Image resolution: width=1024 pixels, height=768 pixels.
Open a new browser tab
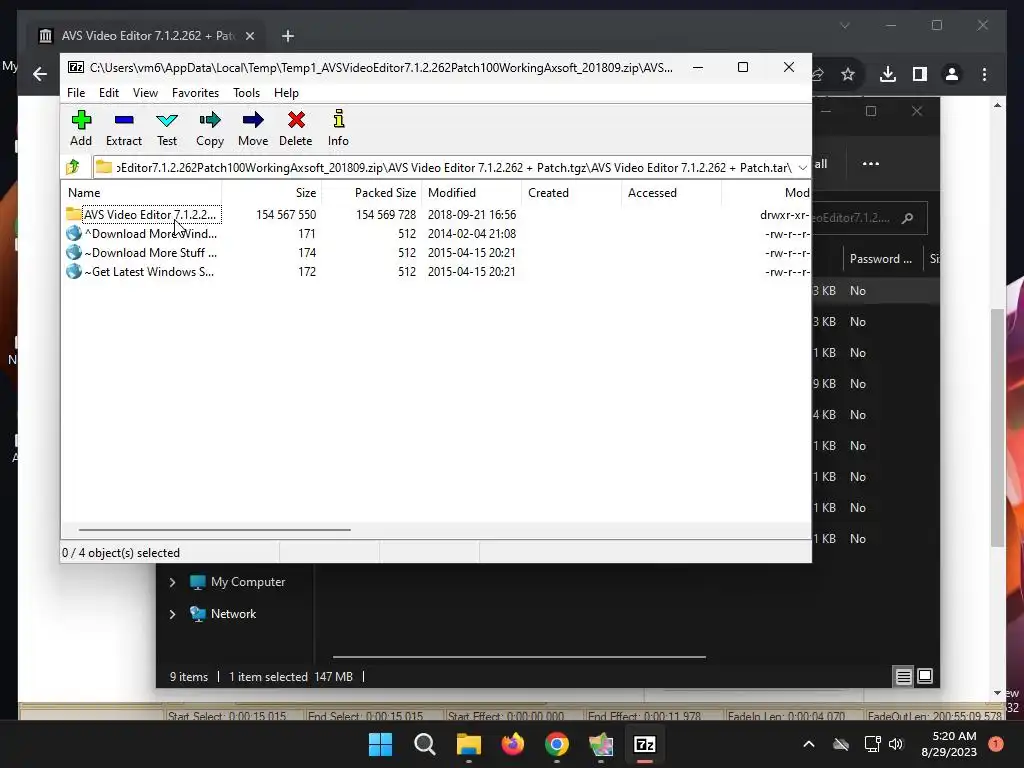[x=288, y=36]
